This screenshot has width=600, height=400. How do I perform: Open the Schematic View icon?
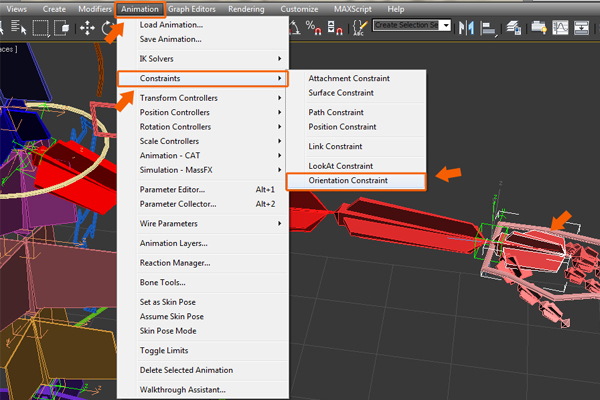(x=582, y=28)
